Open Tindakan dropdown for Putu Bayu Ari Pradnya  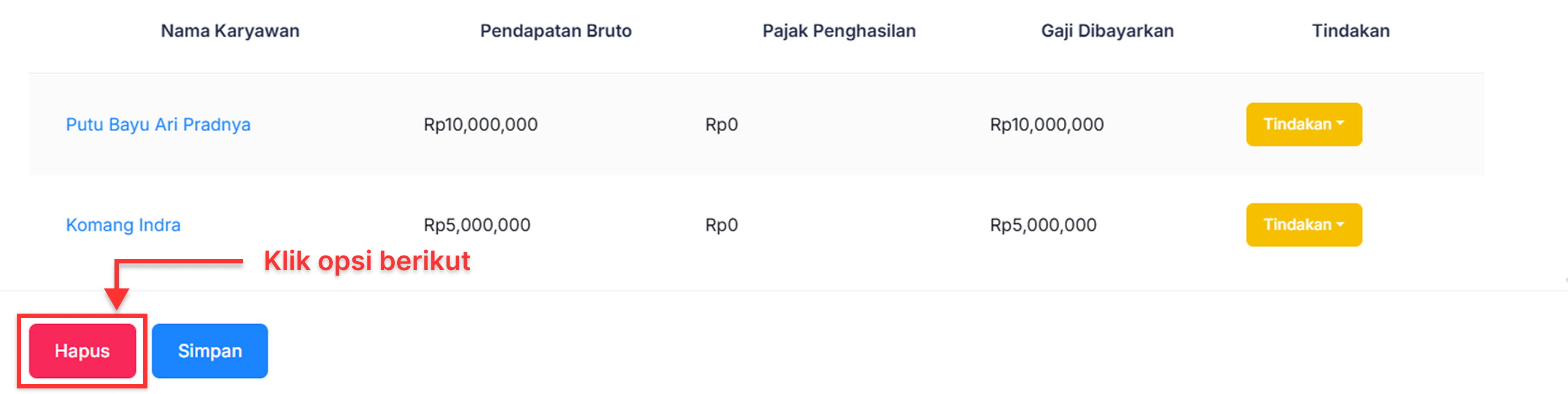coord(1303,124)
